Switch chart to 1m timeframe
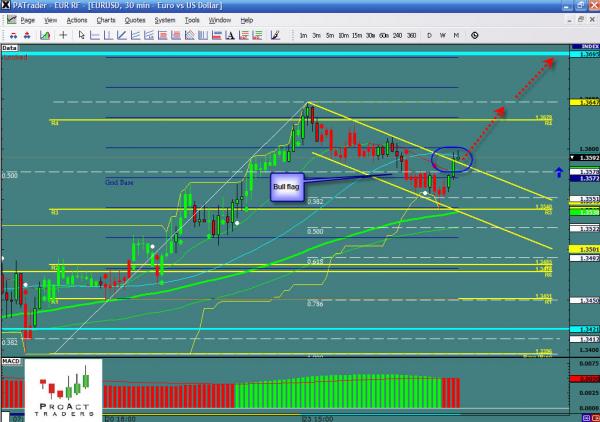Viewport: 600px width, 422px height. coord(303,36)
